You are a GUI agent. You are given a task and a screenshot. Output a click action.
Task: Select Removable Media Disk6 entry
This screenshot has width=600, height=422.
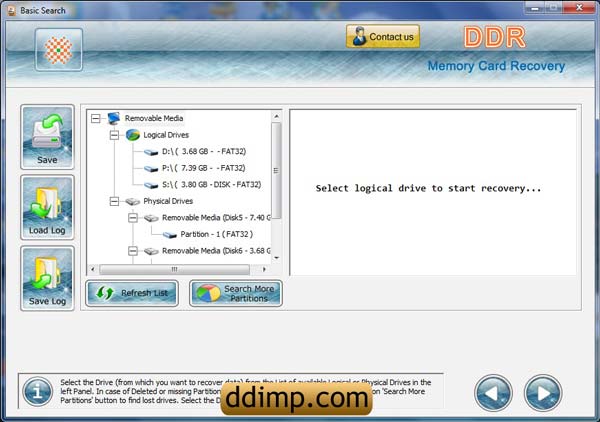pyautogui.click(x=216, y=251)
